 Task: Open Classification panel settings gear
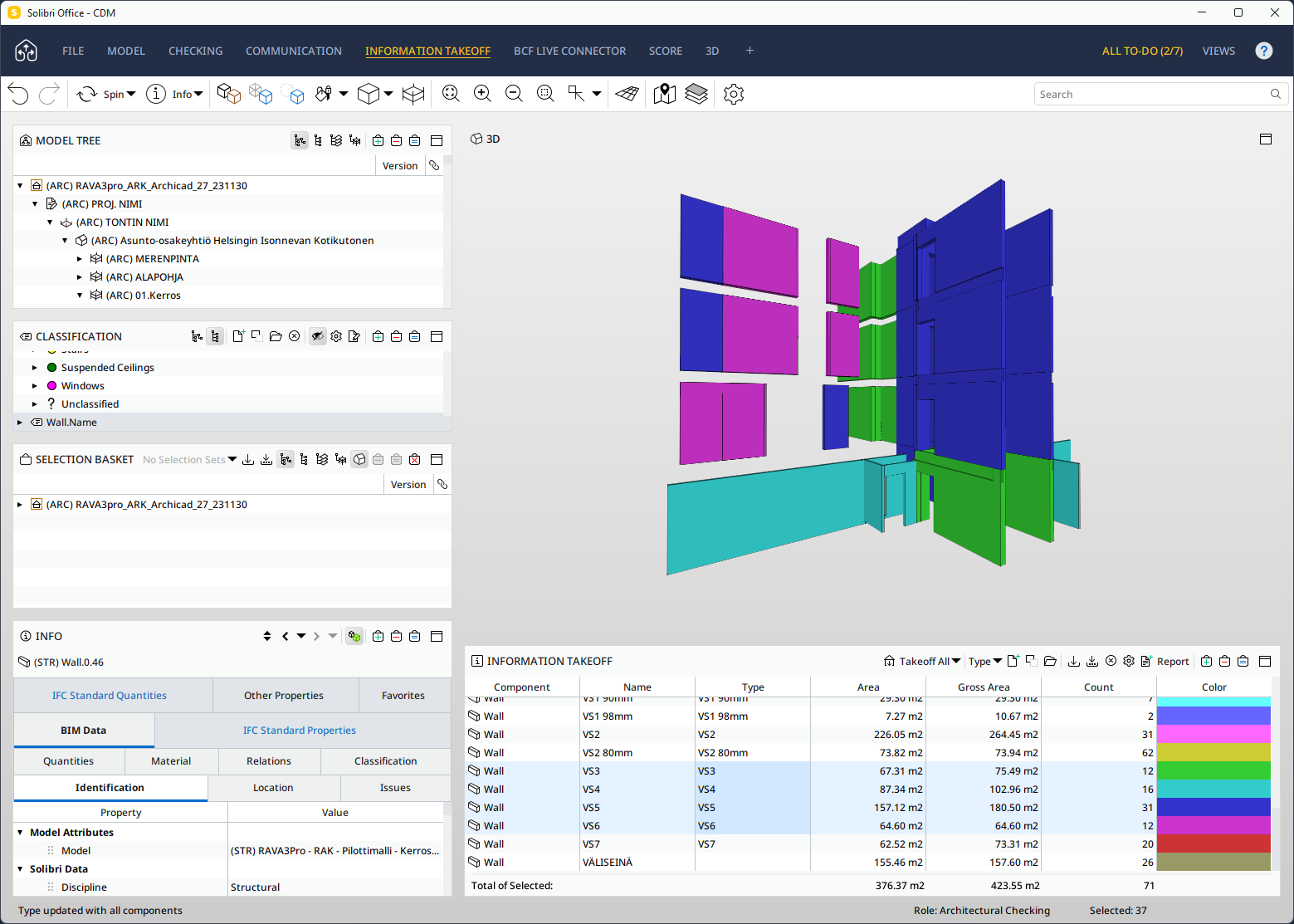(336, 336)
